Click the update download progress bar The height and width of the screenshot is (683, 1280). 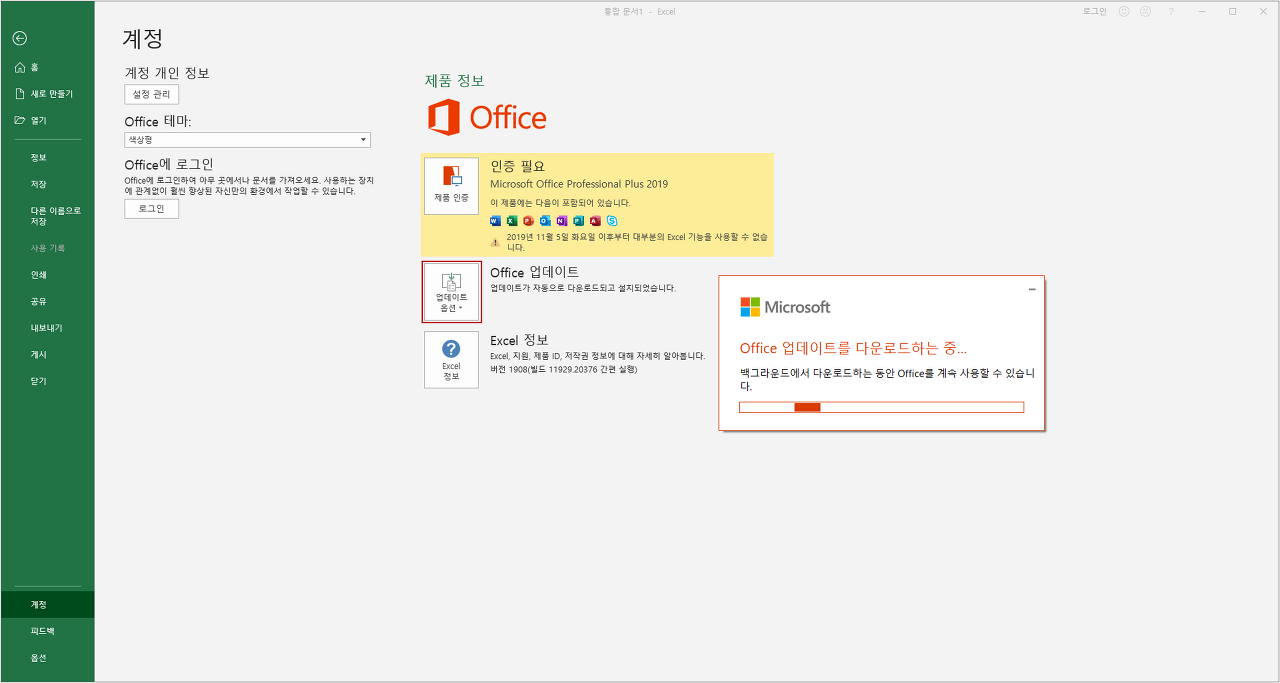881,407
